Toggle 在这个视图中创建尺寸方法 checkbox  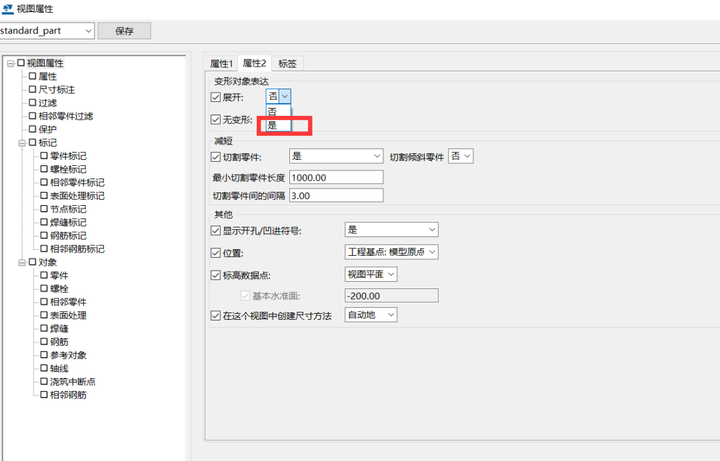pos(215,316)
